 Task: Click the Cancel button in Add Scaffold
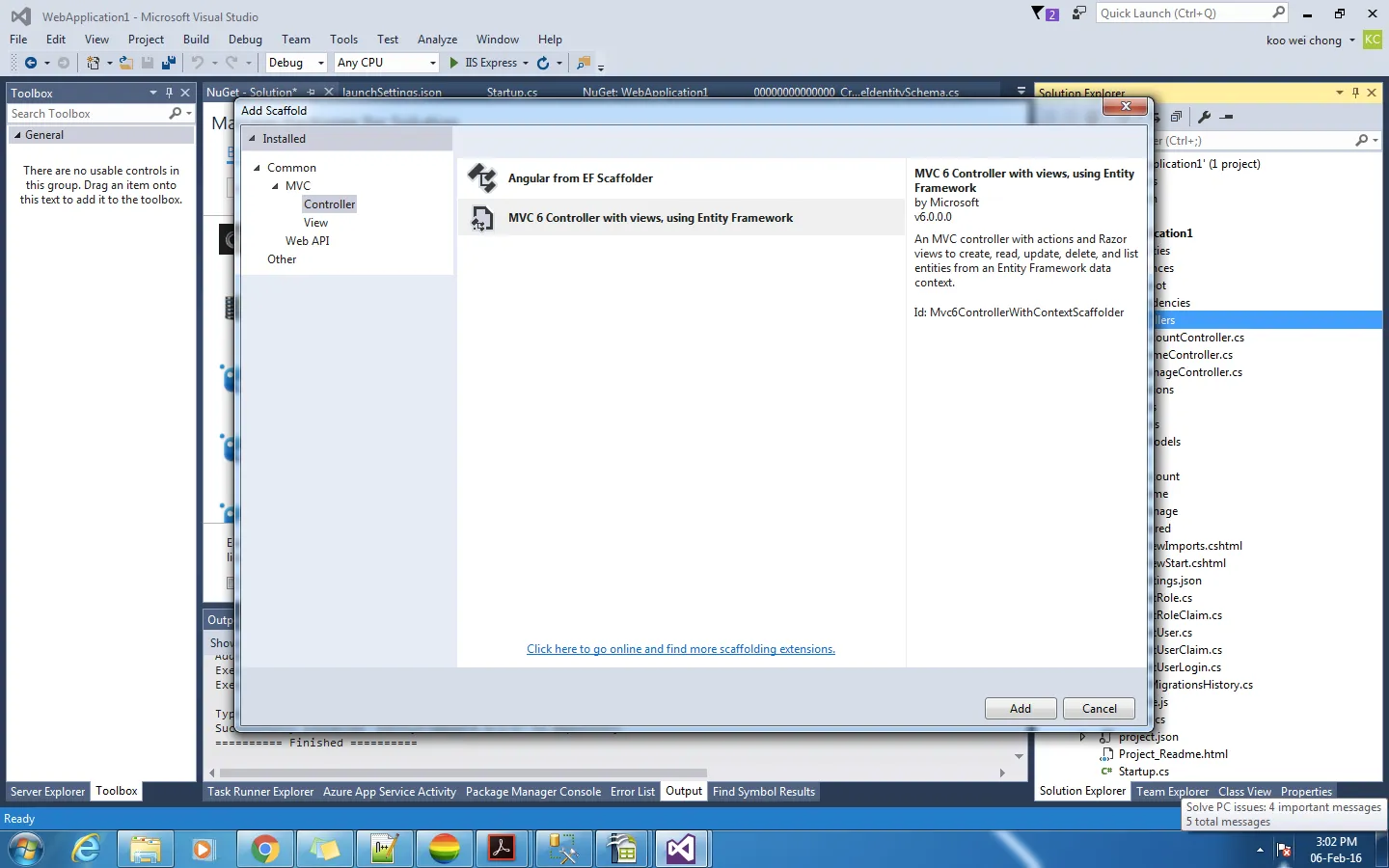(x=1100, y=709)
